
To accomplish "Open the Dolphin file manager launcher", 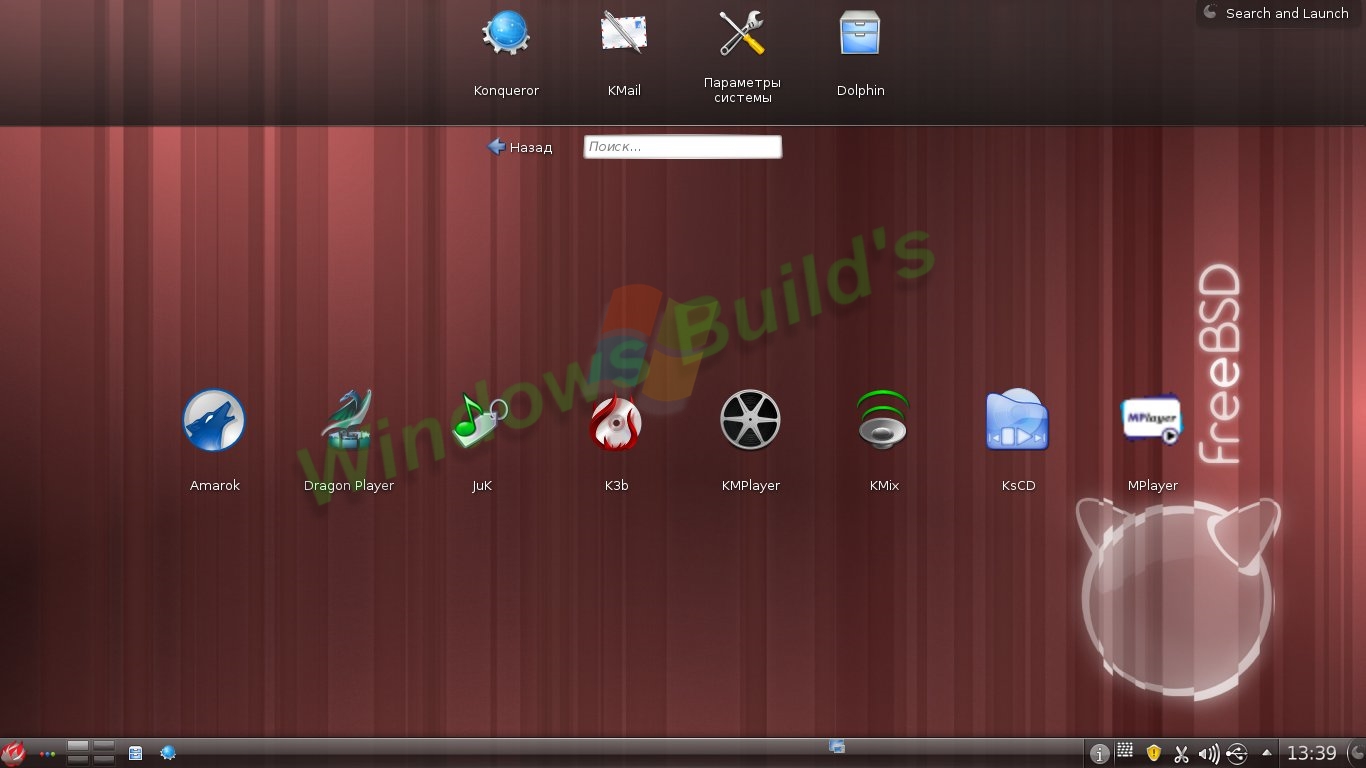I will click(x=860, y=35).
